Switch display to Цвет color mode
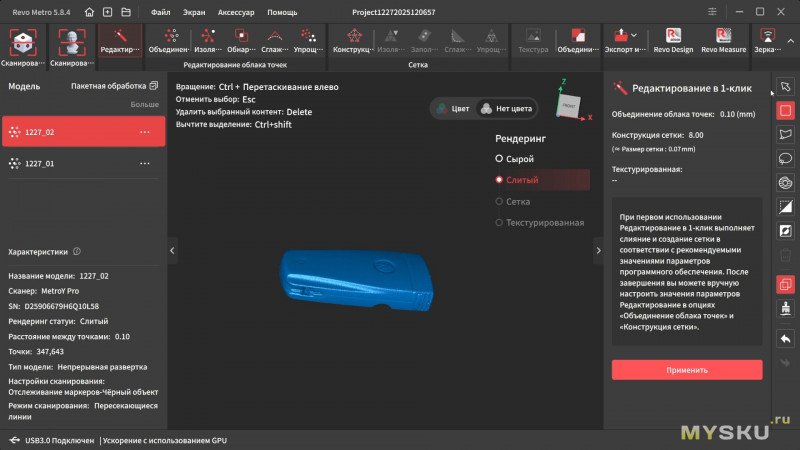The height and width of the screenshot is (450, 800). [x=453, y=108]
